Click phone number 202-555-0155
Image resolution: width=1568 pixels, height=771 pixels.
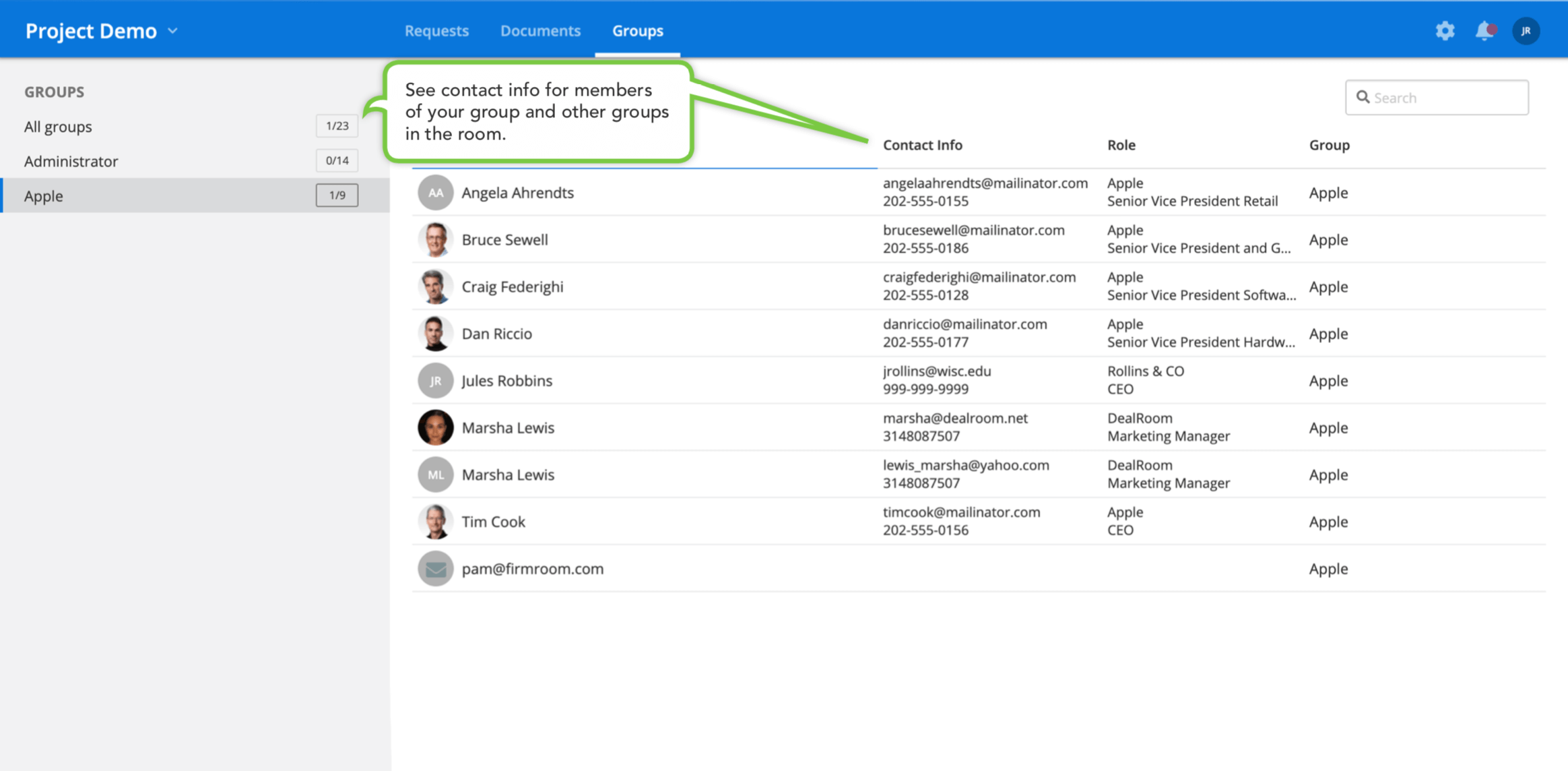[x=925, y=202]
